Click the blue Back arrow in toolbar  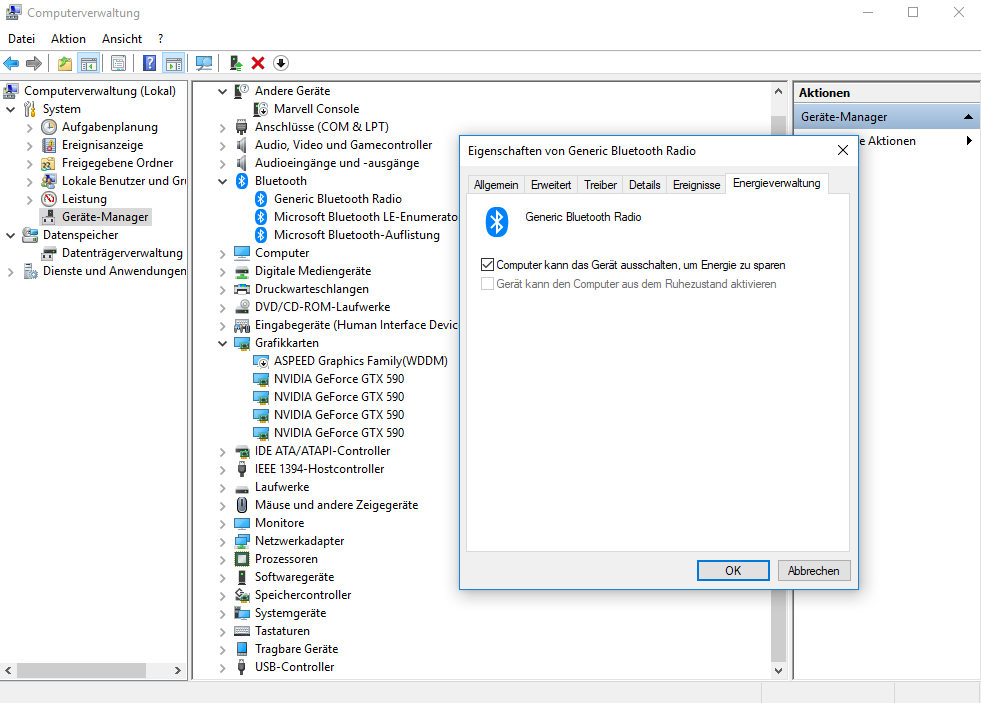[11, 63]
